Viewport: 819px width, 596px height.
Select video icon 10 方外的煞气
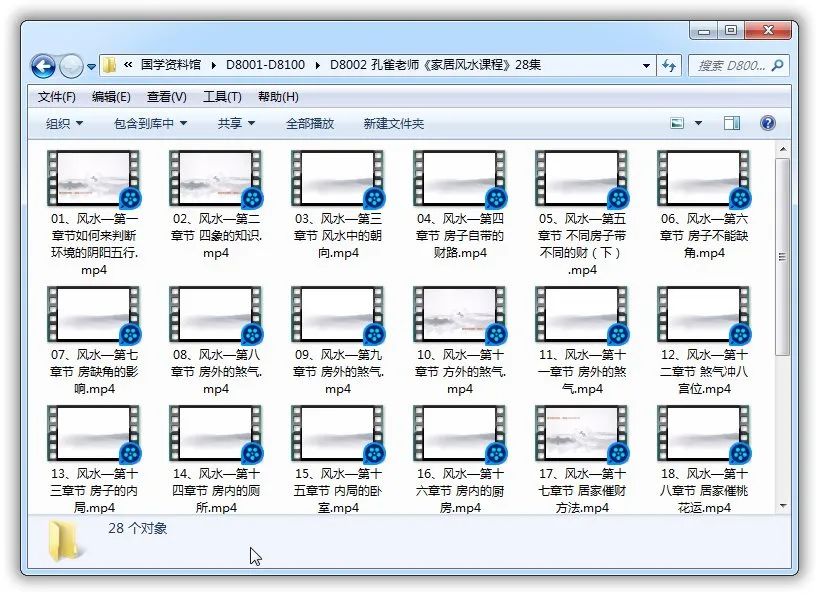click(x=460, y=315)
